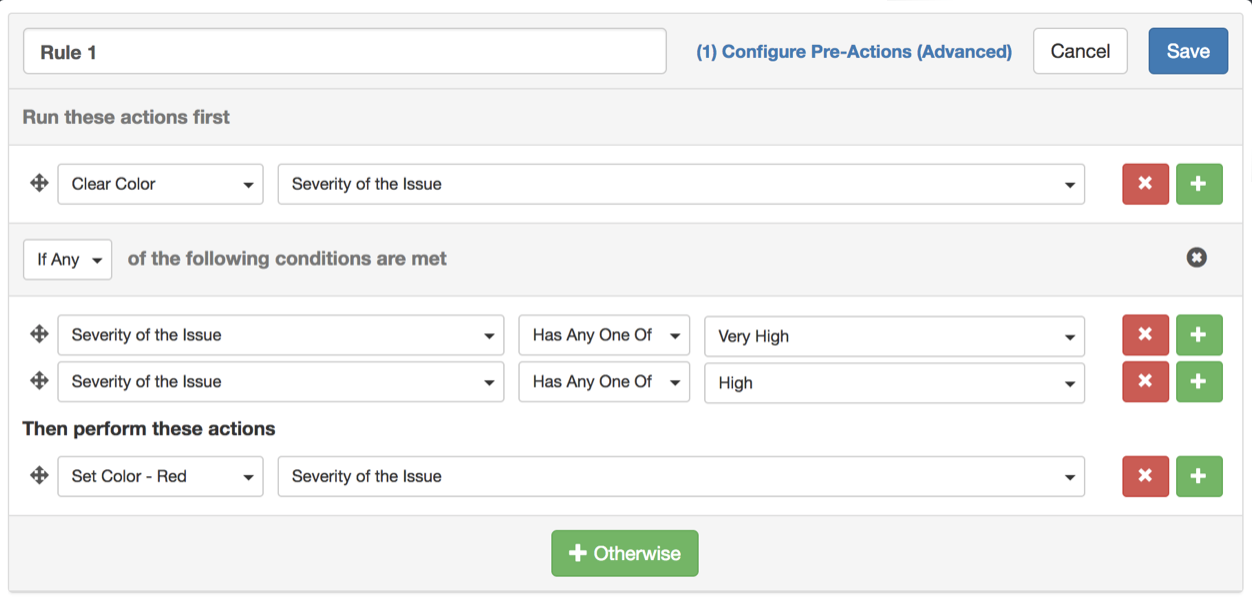
Task: Add an action after Set Color - Red
Action: [x=1199, y=476]
